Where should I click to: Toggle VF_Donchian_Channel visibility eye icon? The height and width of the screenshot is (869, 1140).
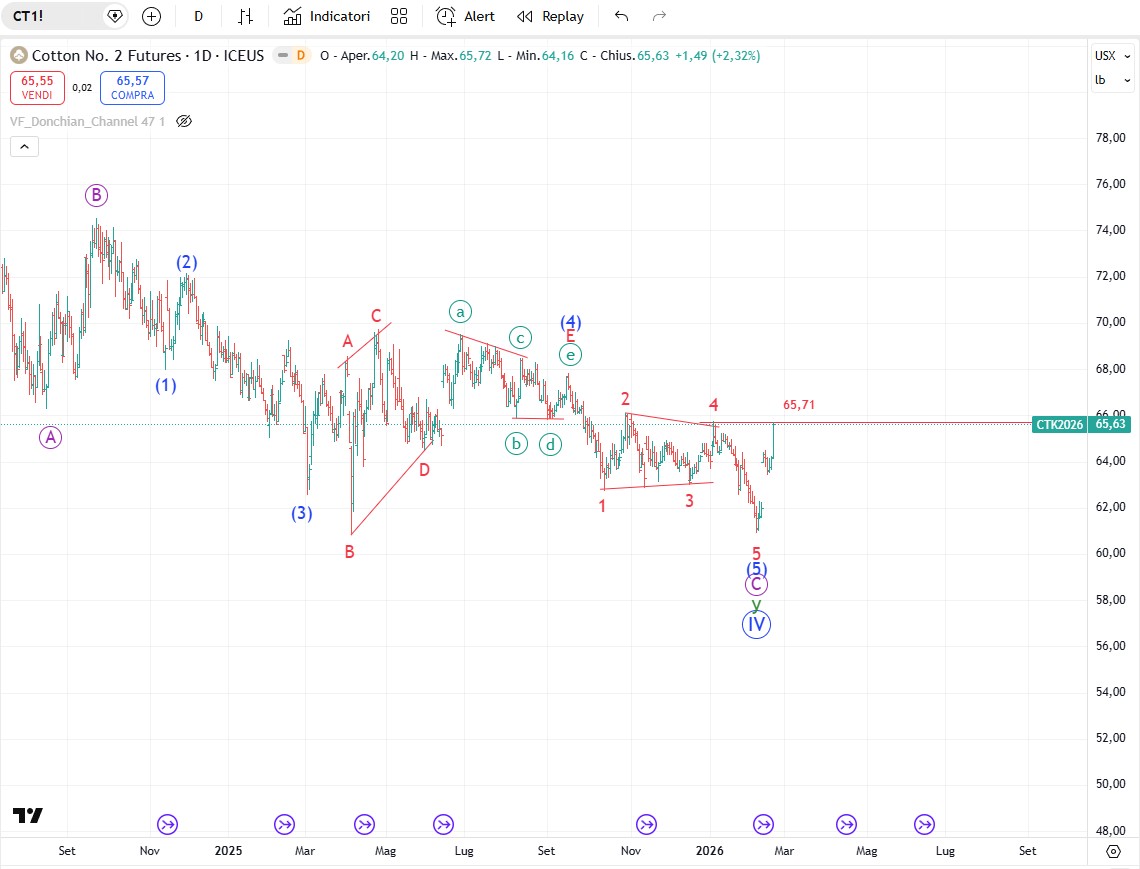[183, 121]
